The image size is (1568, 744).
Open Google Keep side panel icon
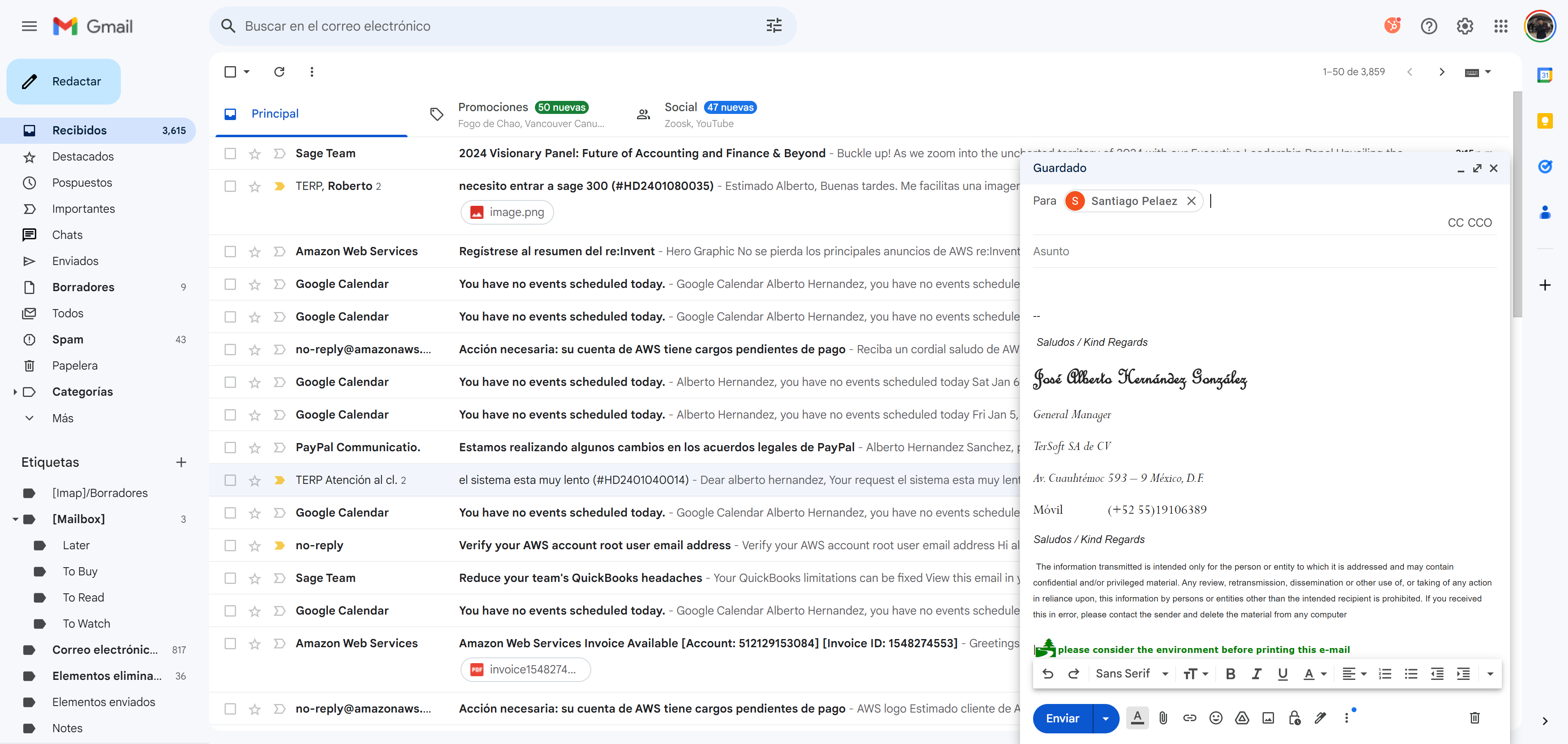point(1544,120)
